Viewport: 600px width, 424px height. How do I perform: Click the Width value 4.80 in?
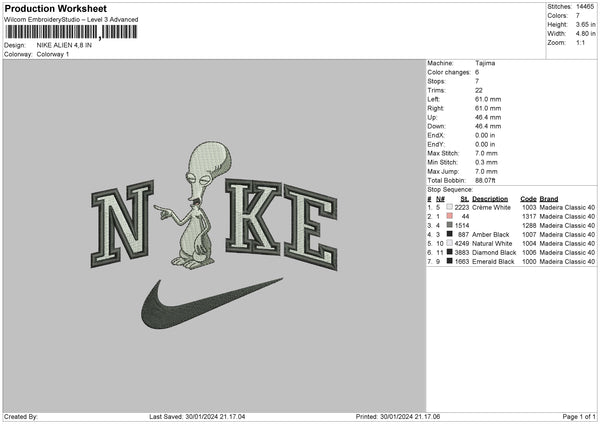585,34
